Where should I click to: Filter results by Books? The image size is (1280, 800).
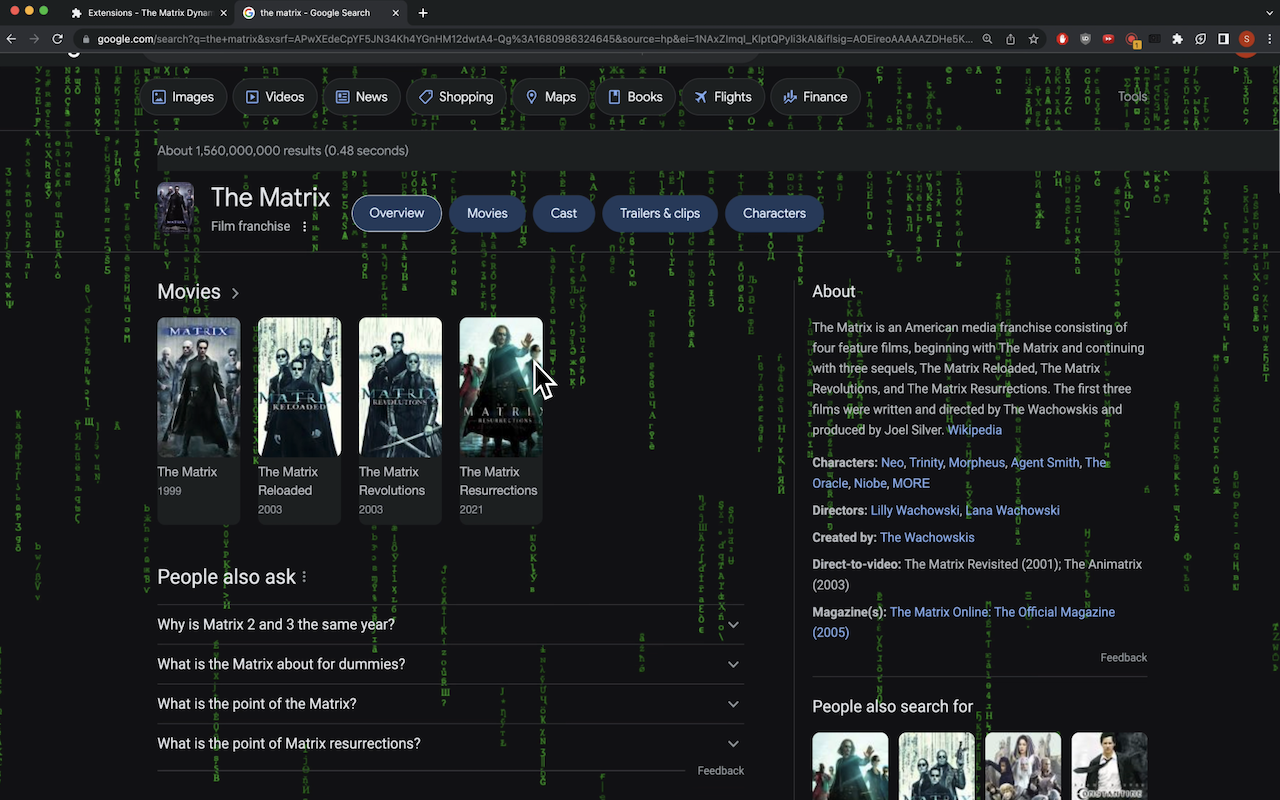635,97
